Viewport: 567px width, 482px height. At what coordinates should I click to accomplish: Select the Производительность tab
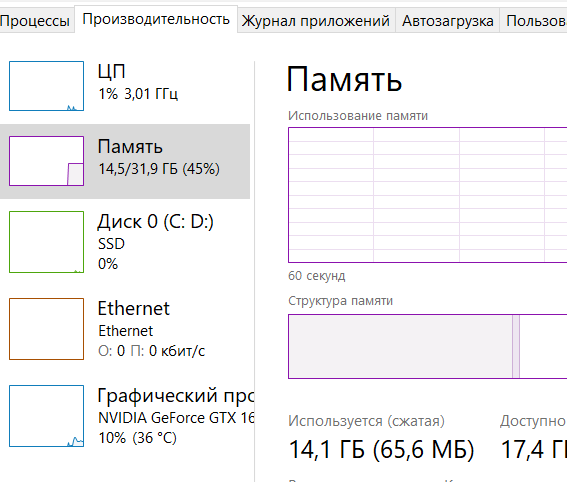click(156, 19)
